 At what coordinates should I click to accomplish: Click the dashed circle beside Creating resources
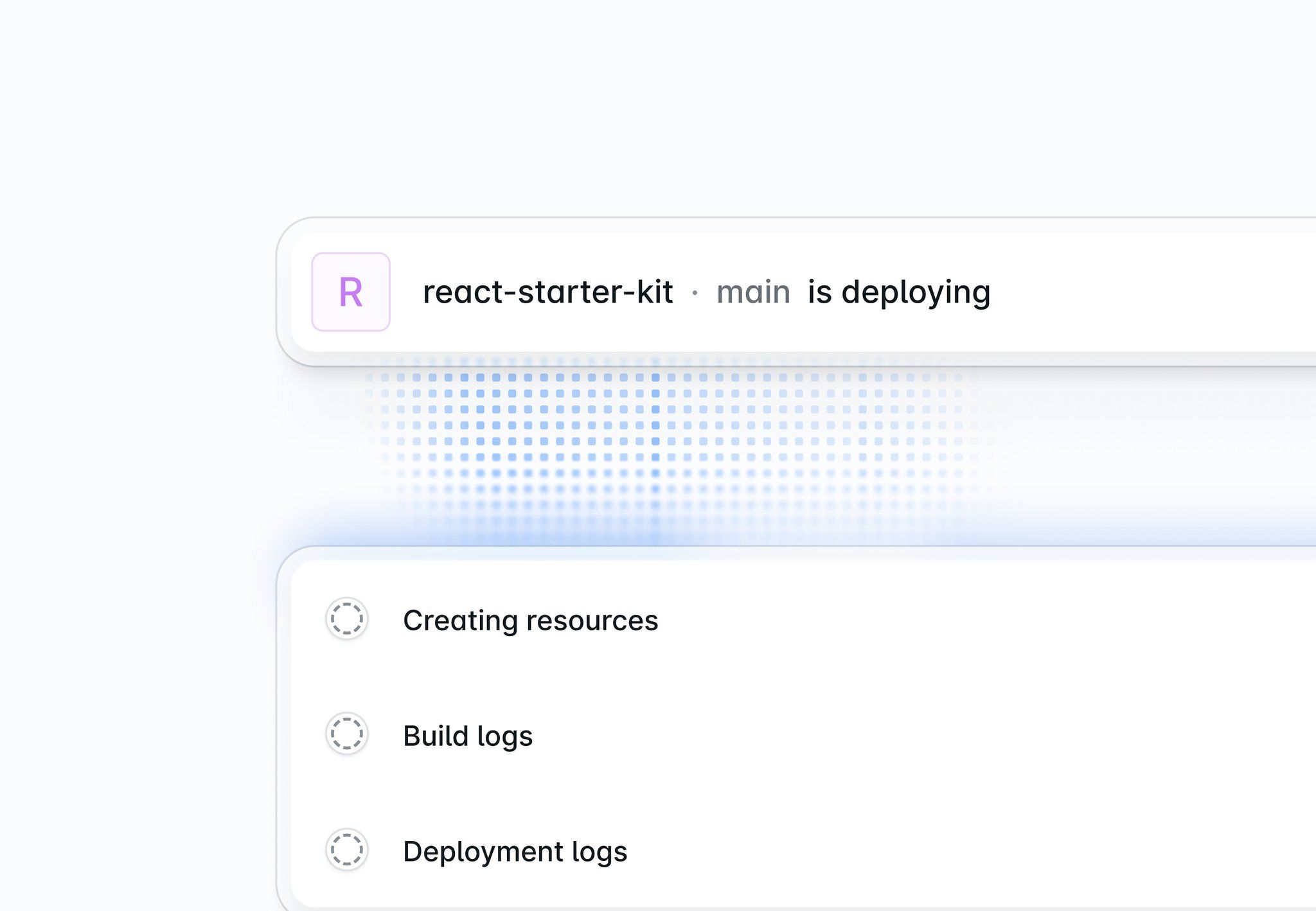point(347,618)
